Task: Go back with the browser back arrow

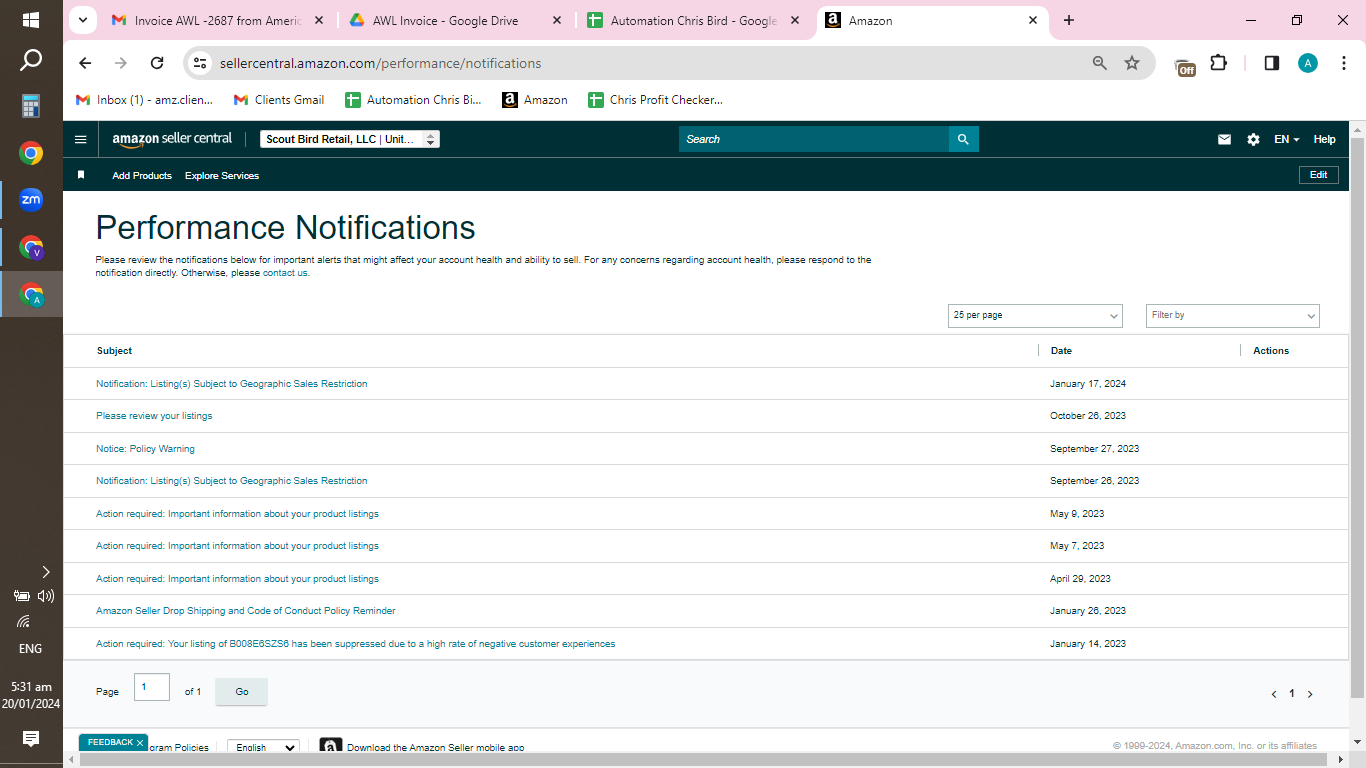Action: (85, 63)
